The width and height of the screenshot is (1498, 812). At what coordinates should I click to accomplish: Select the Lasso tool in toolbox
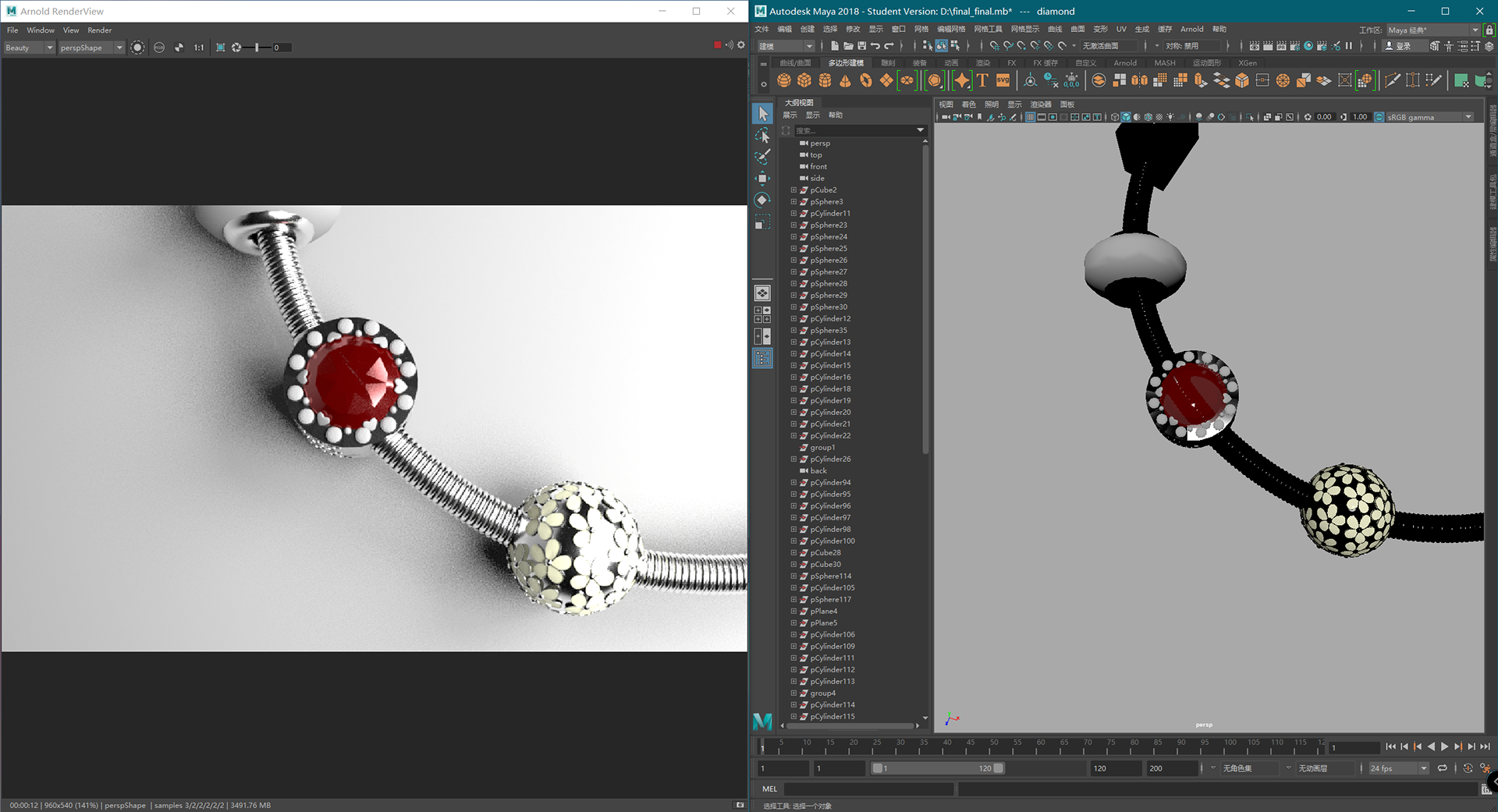763,135
